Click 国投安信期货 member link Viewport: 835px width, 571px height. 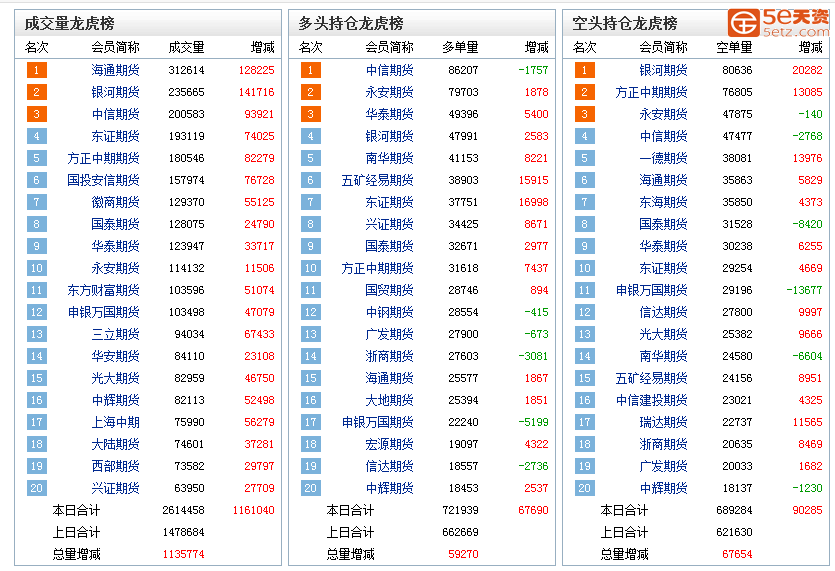[103, 180]
